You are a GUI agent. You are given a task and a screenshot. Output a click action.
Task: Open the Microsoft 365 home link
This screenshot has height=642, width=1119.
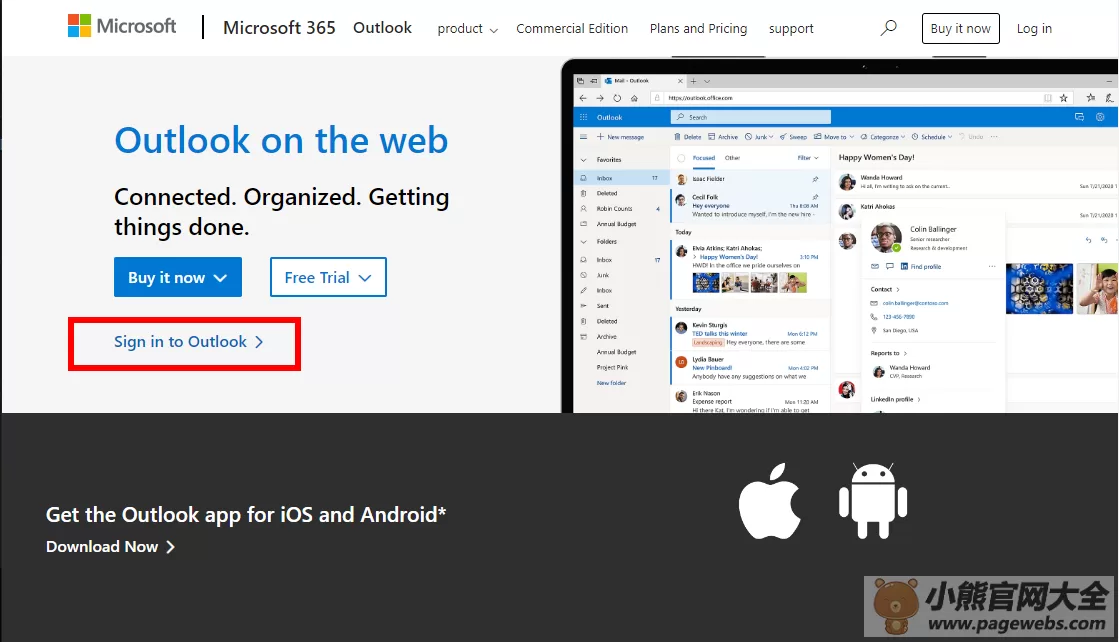click(279, 28)
